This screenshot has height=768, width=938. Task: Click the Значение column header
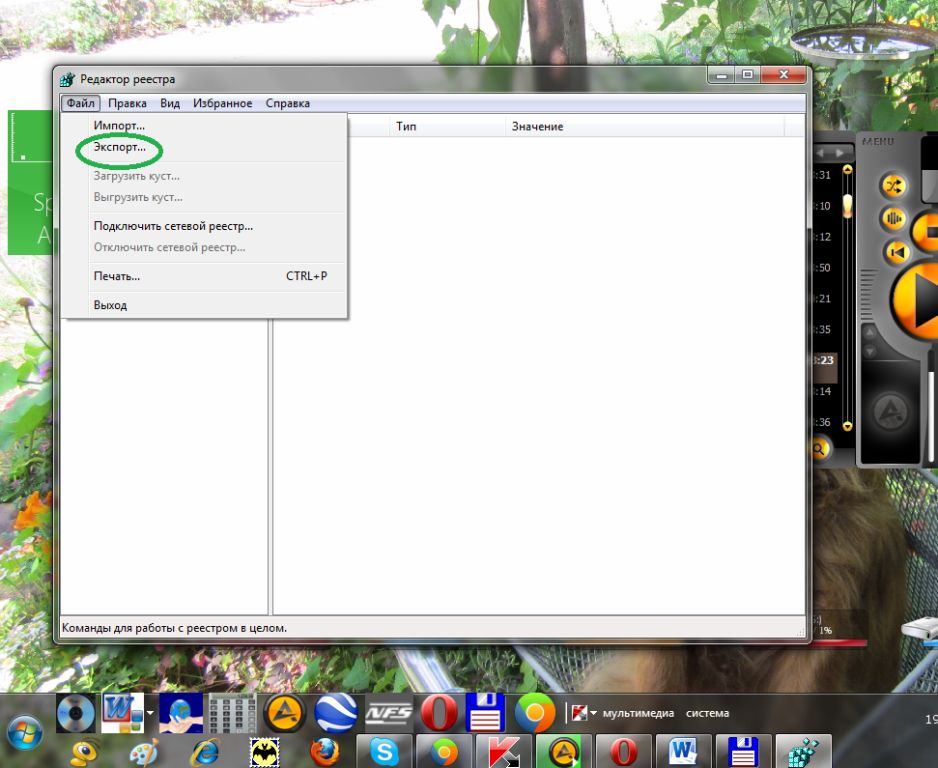538,126
